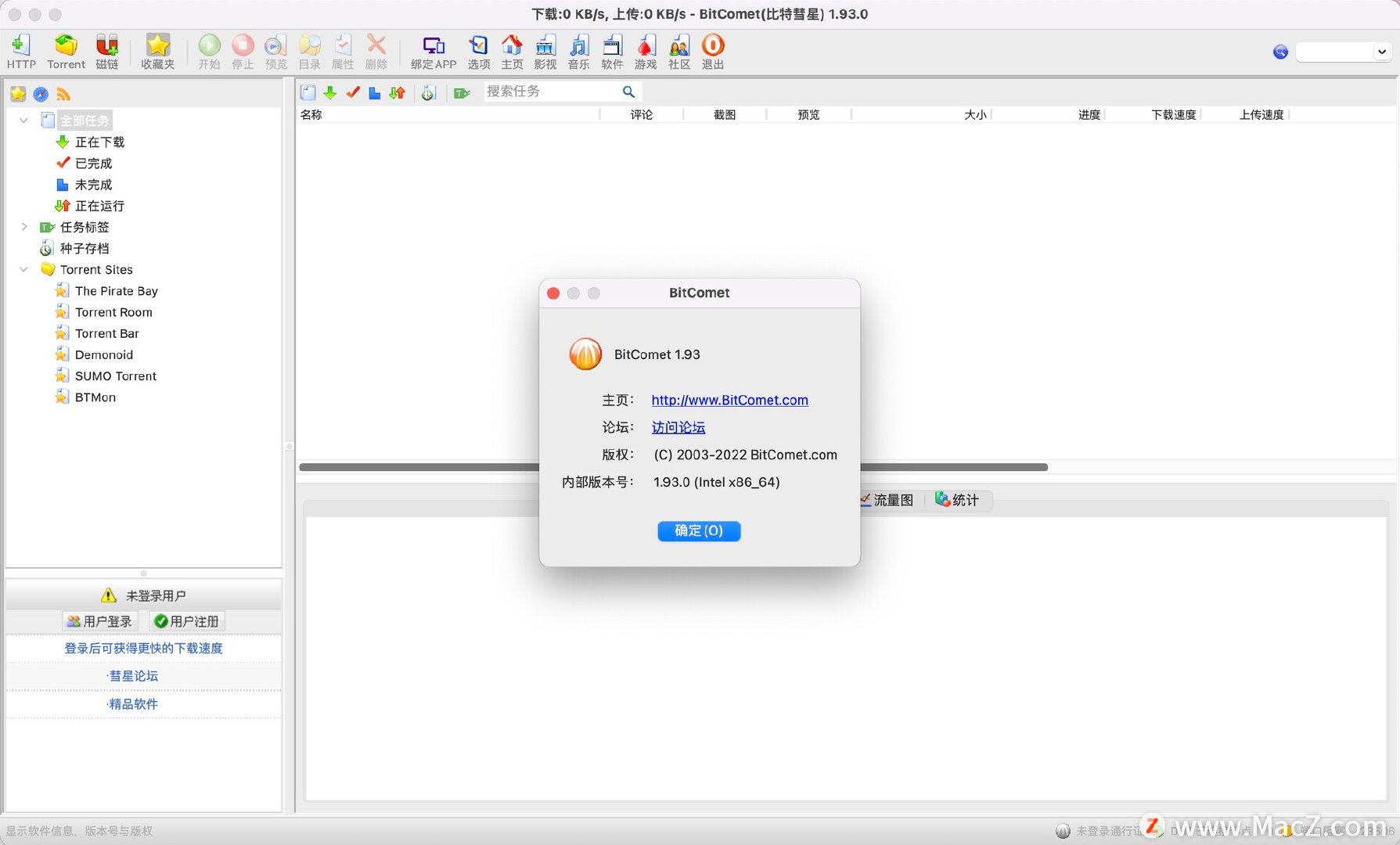Open the http://www.BitComet.com link

[730, 400]
